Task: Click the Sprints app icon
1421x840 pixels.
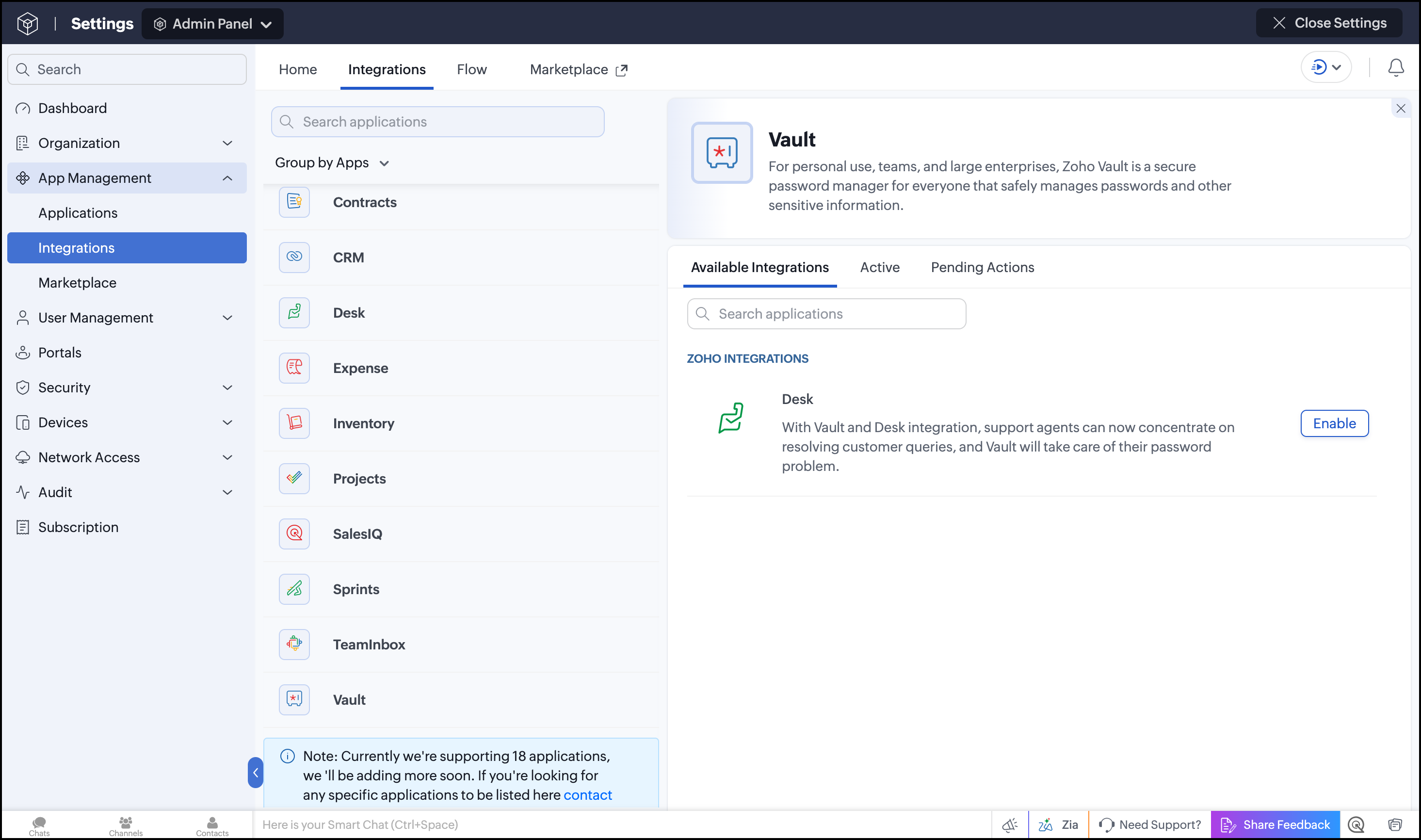Action: 294,589
